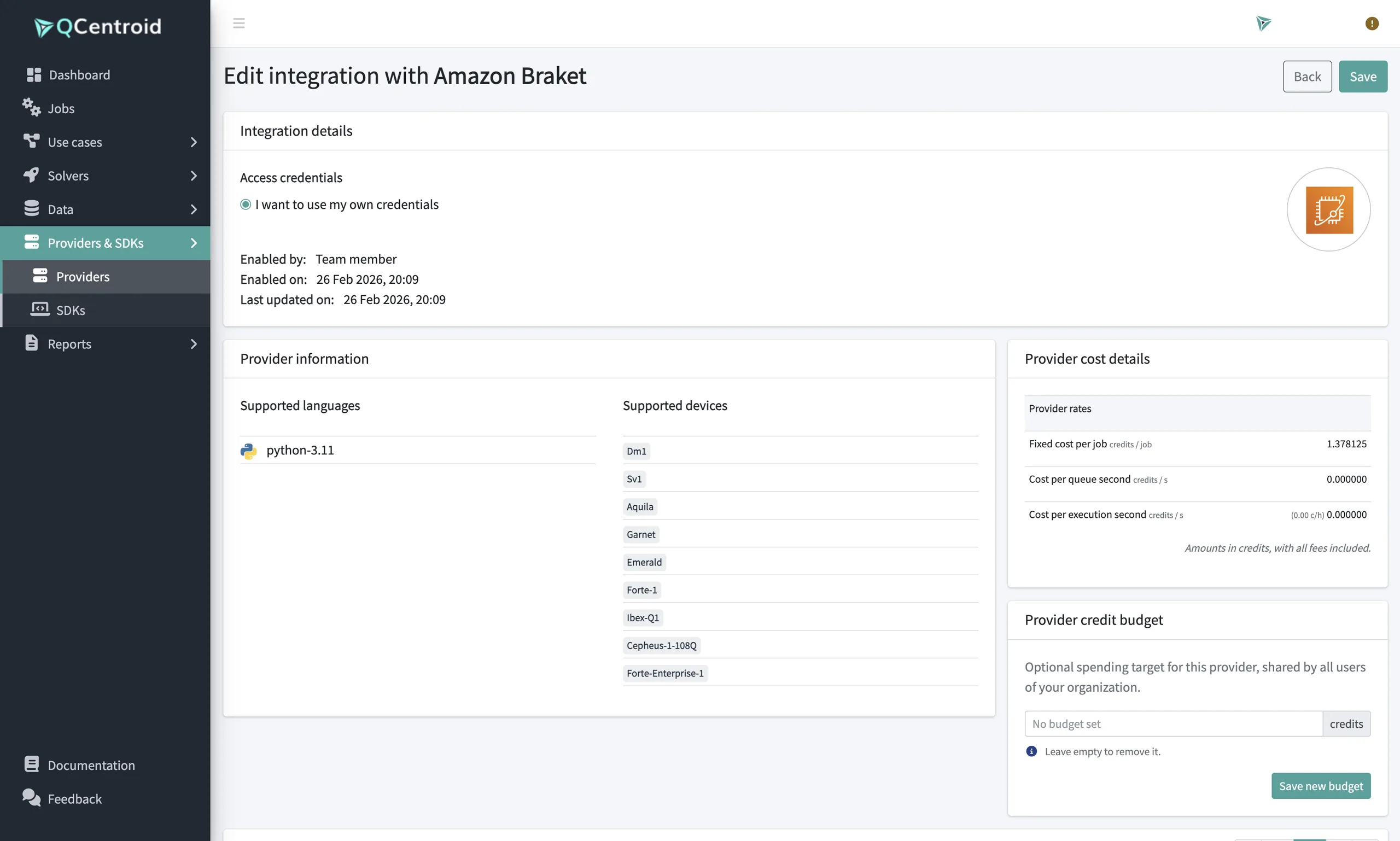Click Save new budget button
1400x841 pixels.
pos(1321,786)
